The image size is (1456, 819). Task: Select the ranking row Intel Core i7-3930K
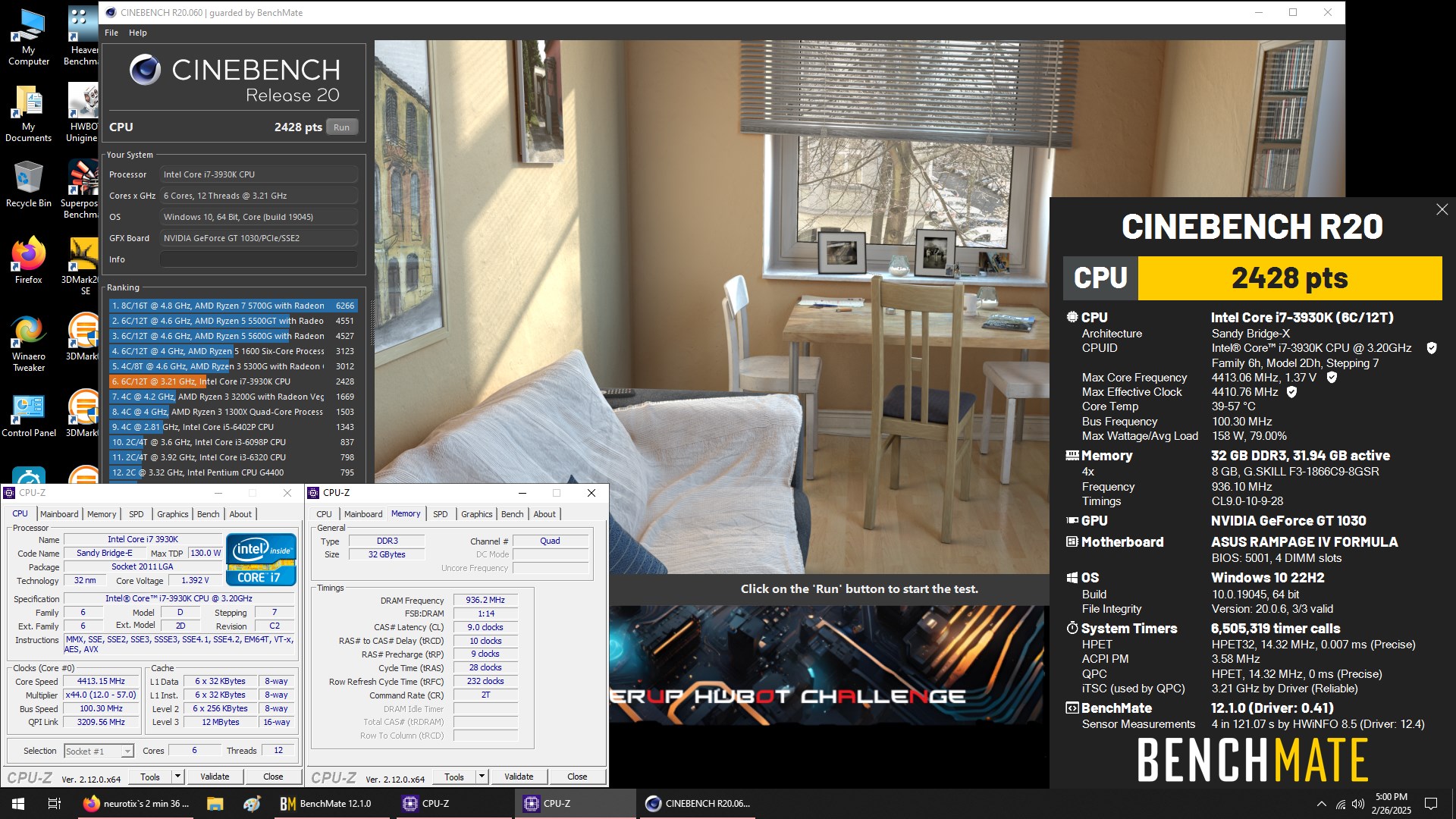[x=233, y=381]
